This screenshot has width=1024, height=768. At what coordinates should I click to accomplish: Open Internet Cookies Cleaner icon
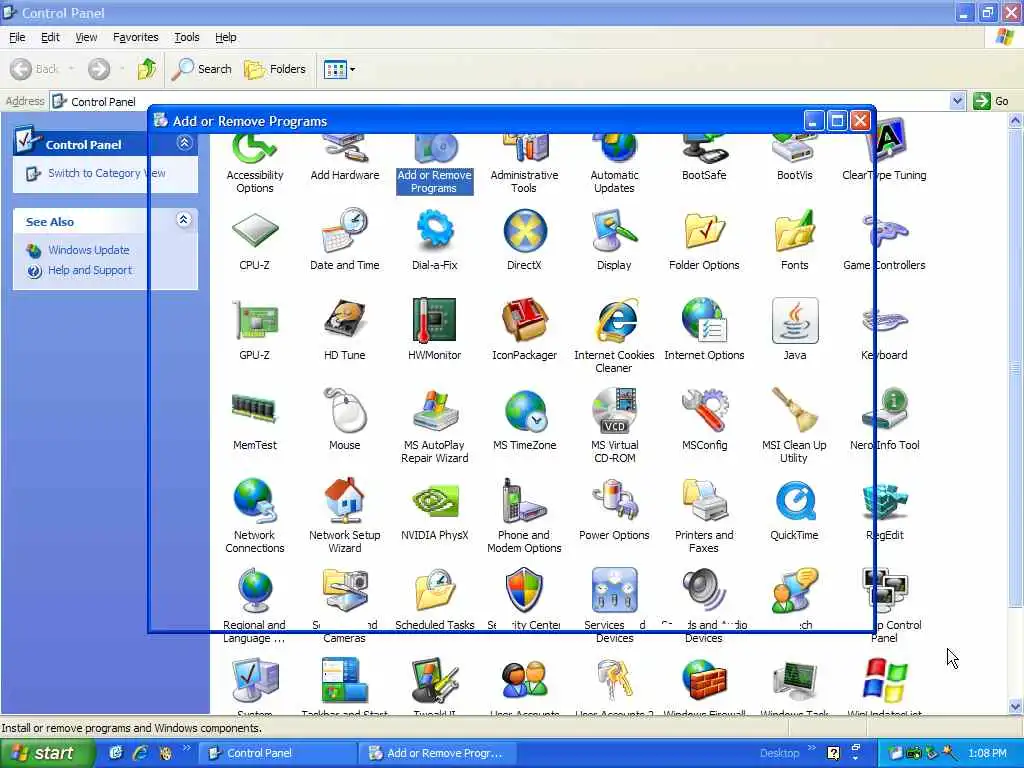(615, 321)
